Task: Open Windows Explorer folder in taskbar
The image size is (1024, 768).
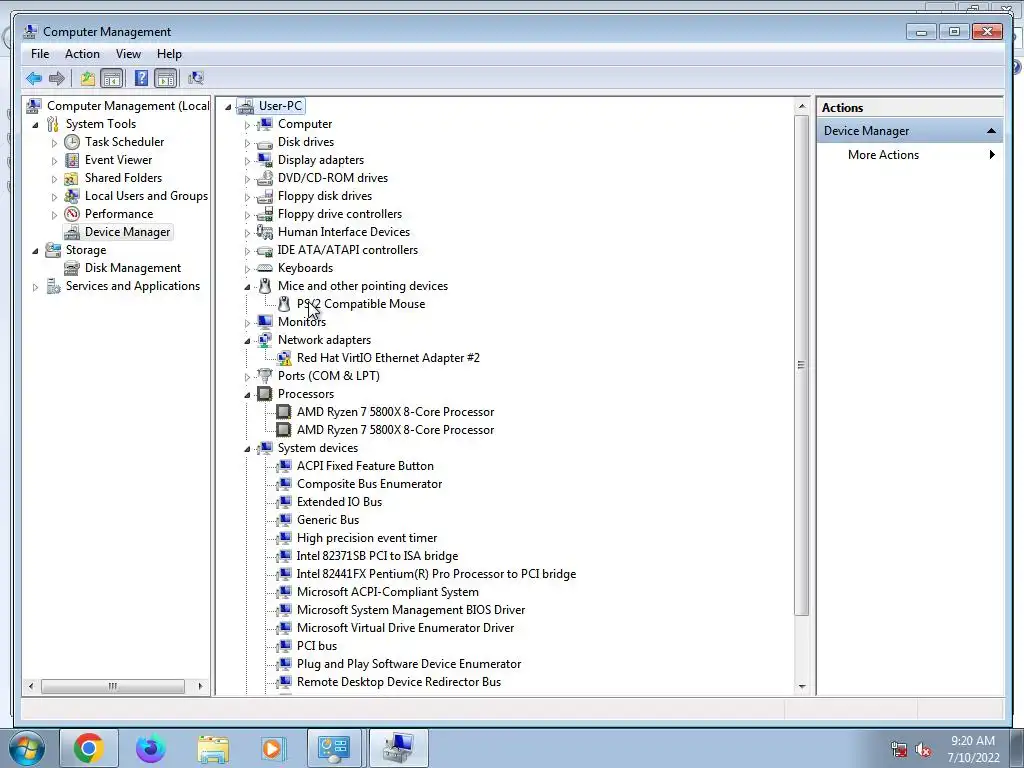Action: (x=213, y=748)
